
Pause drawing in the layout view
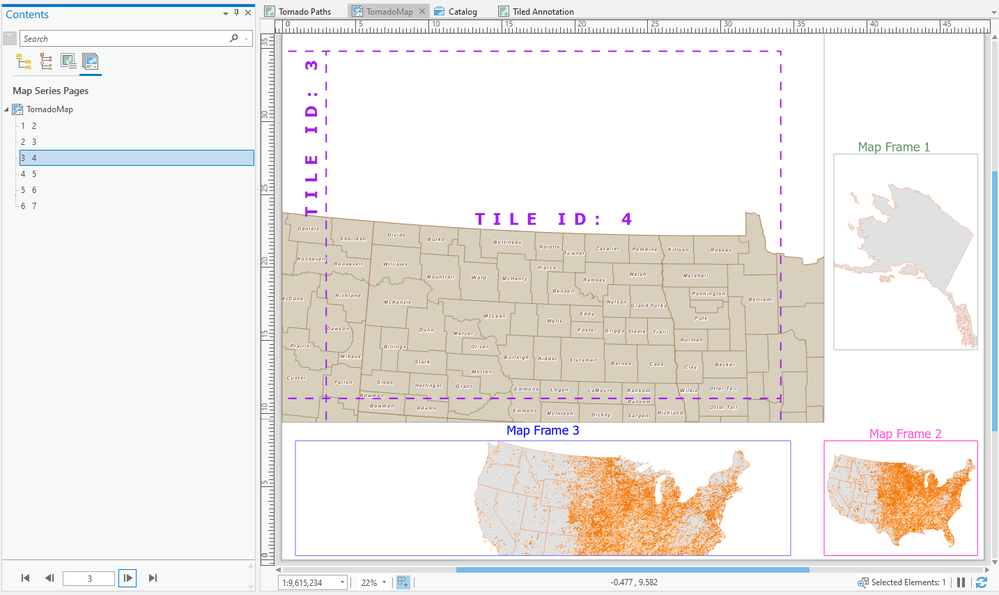(x=961, y=582)
